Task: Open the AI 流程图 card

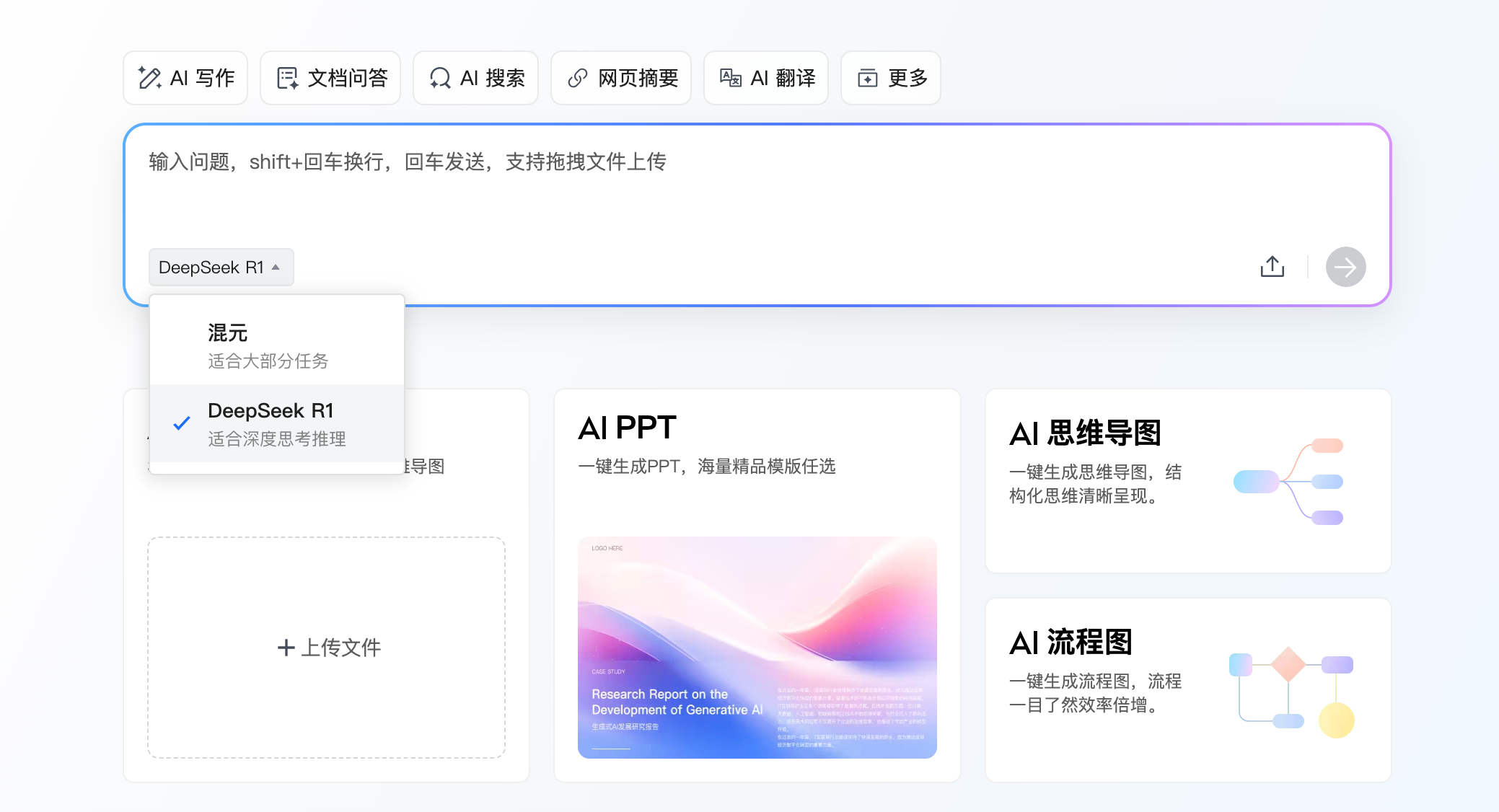Action: pyautogui.click(x=1187, y=689)
